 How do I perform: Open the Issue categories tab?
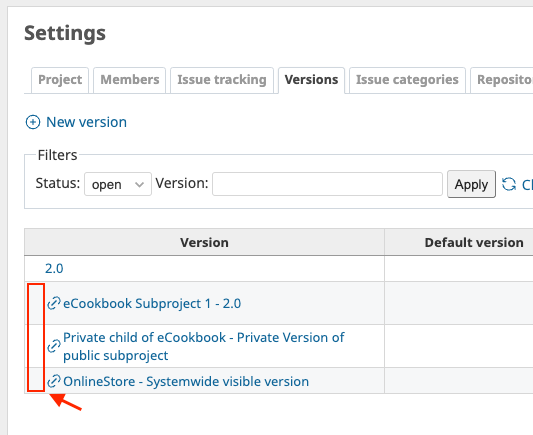tap(407, 80)
